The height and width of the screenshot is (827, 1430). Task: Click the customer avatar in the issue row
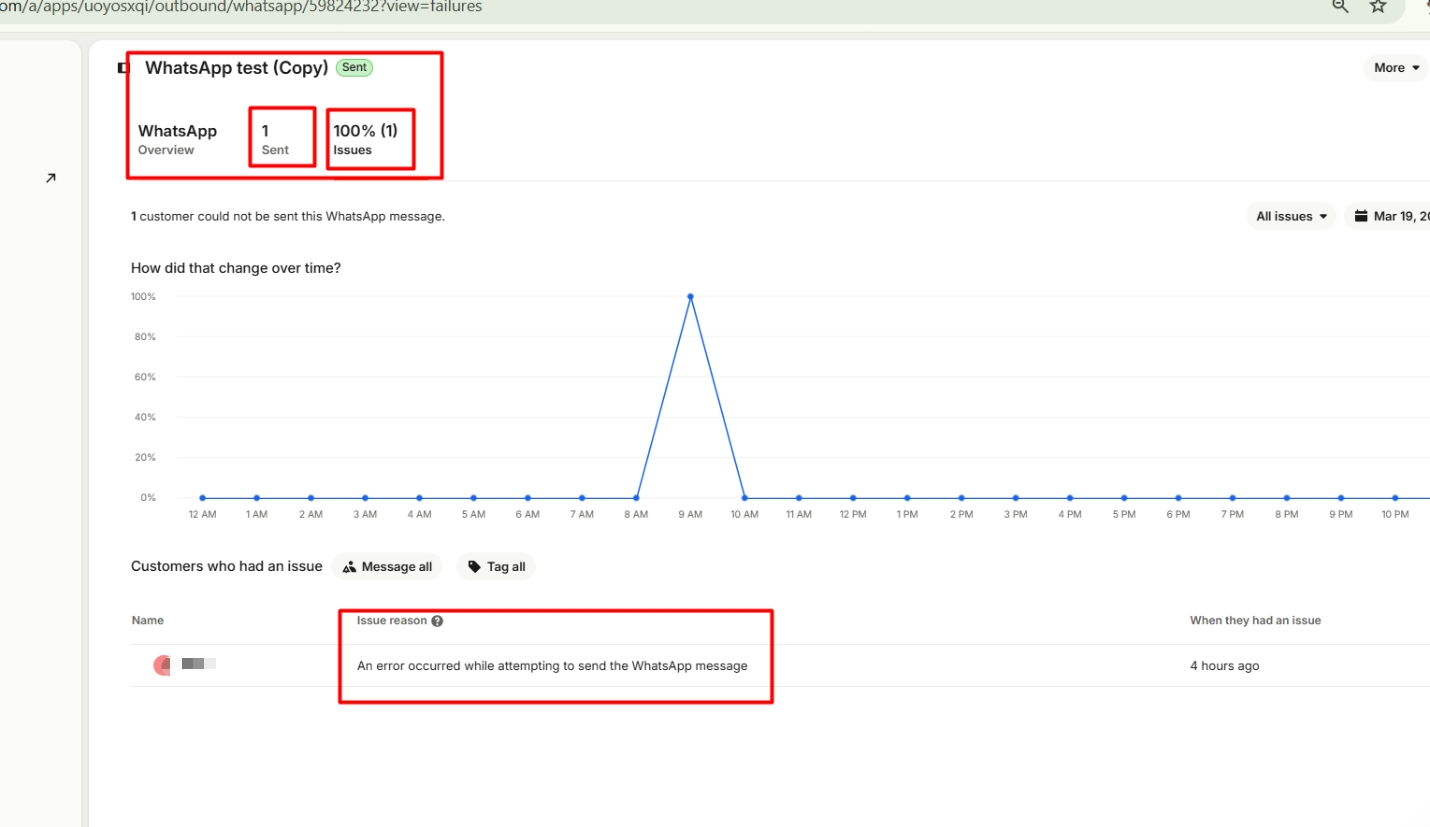[162, 665]
